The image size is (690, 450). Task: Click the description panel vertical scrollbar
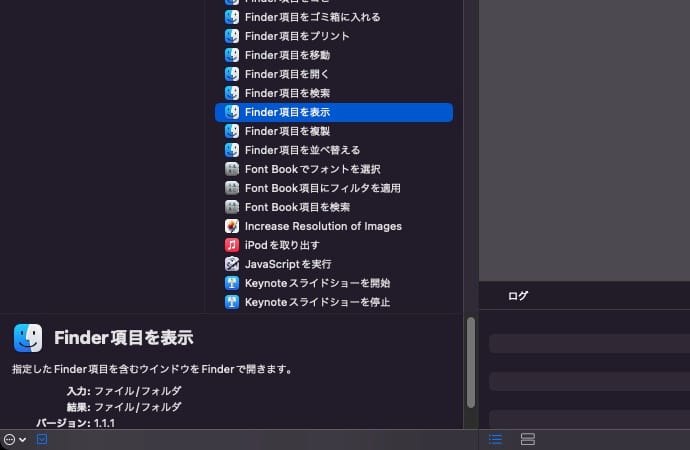point(471,360)
